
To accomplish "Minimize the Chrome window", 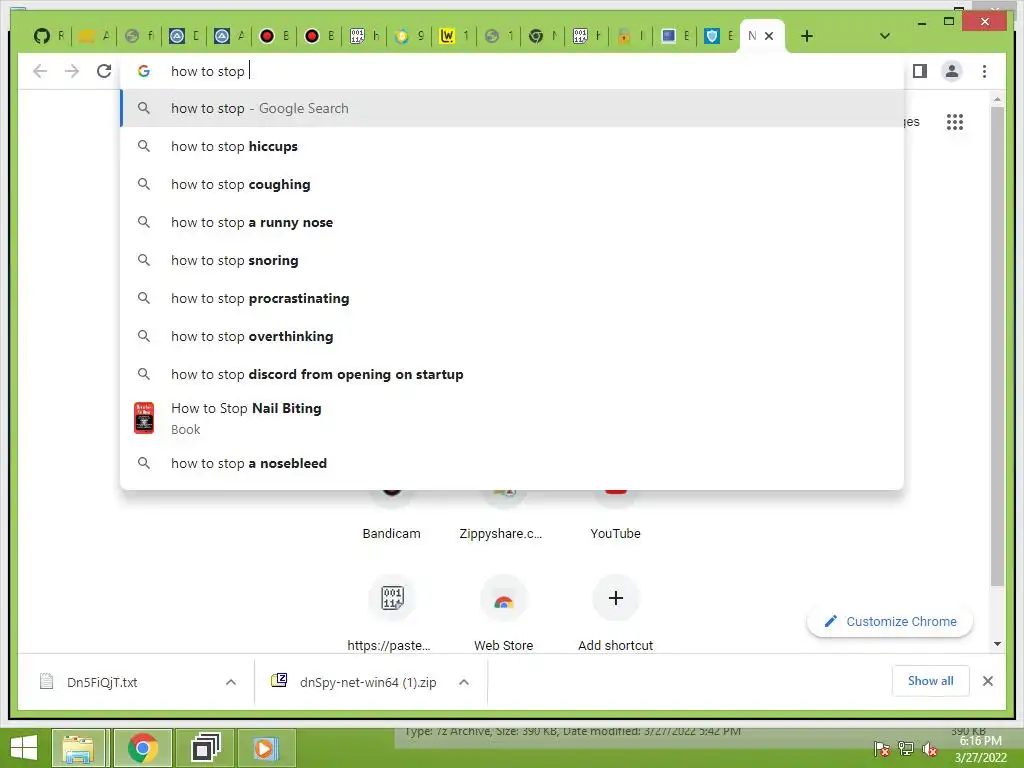I will 921,23.
